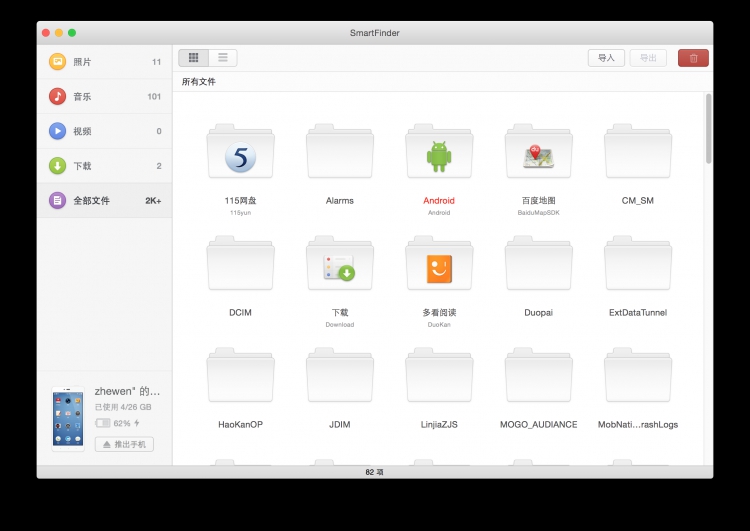Switch to grid view

point(193,58)
